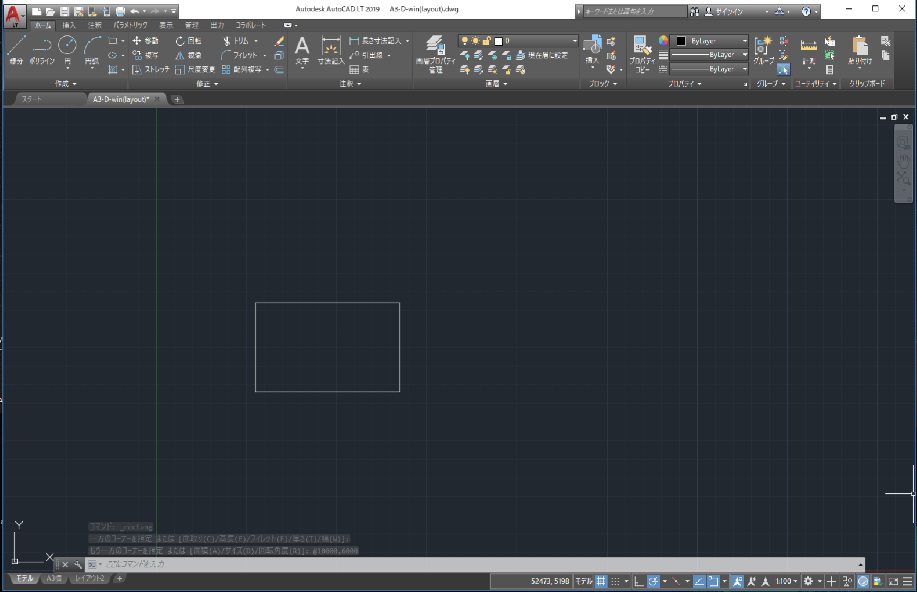
Task: Select the Circle (円) tool
Action: coord(67,49)
